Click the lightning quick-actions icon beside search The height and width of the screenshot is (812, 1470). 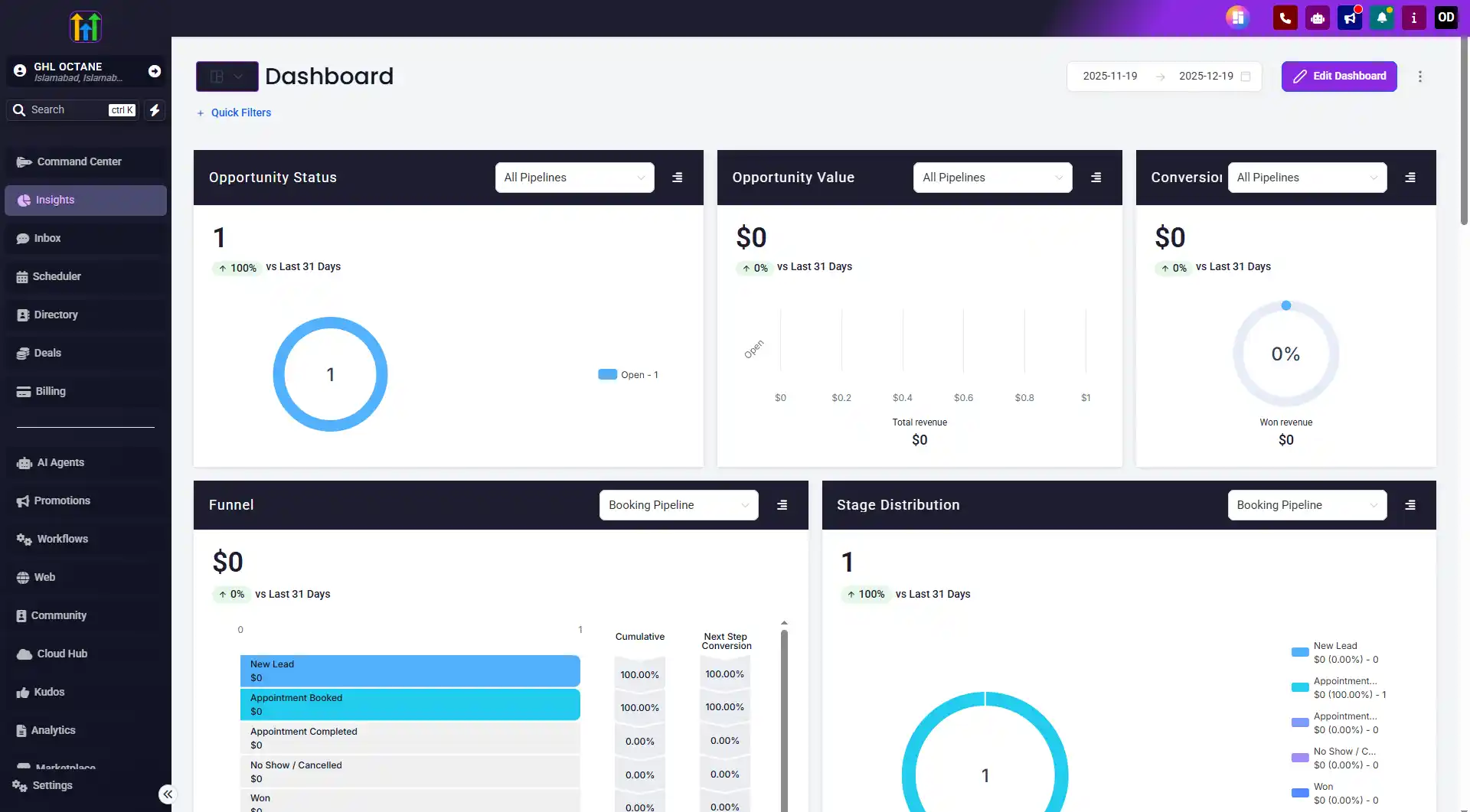[155, 110]
